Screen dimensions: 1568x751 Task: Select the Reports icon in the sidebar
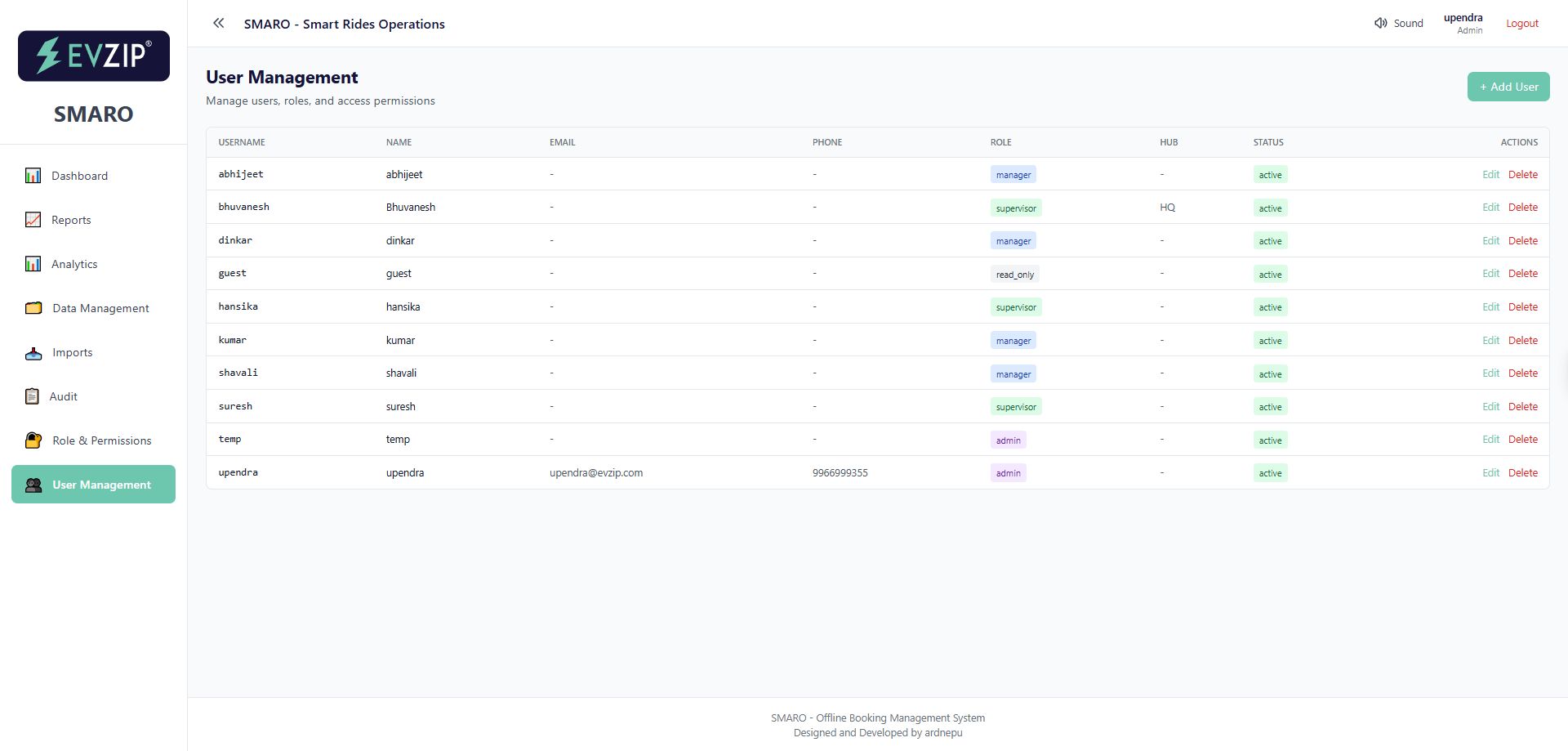click(x=33, y=219)
